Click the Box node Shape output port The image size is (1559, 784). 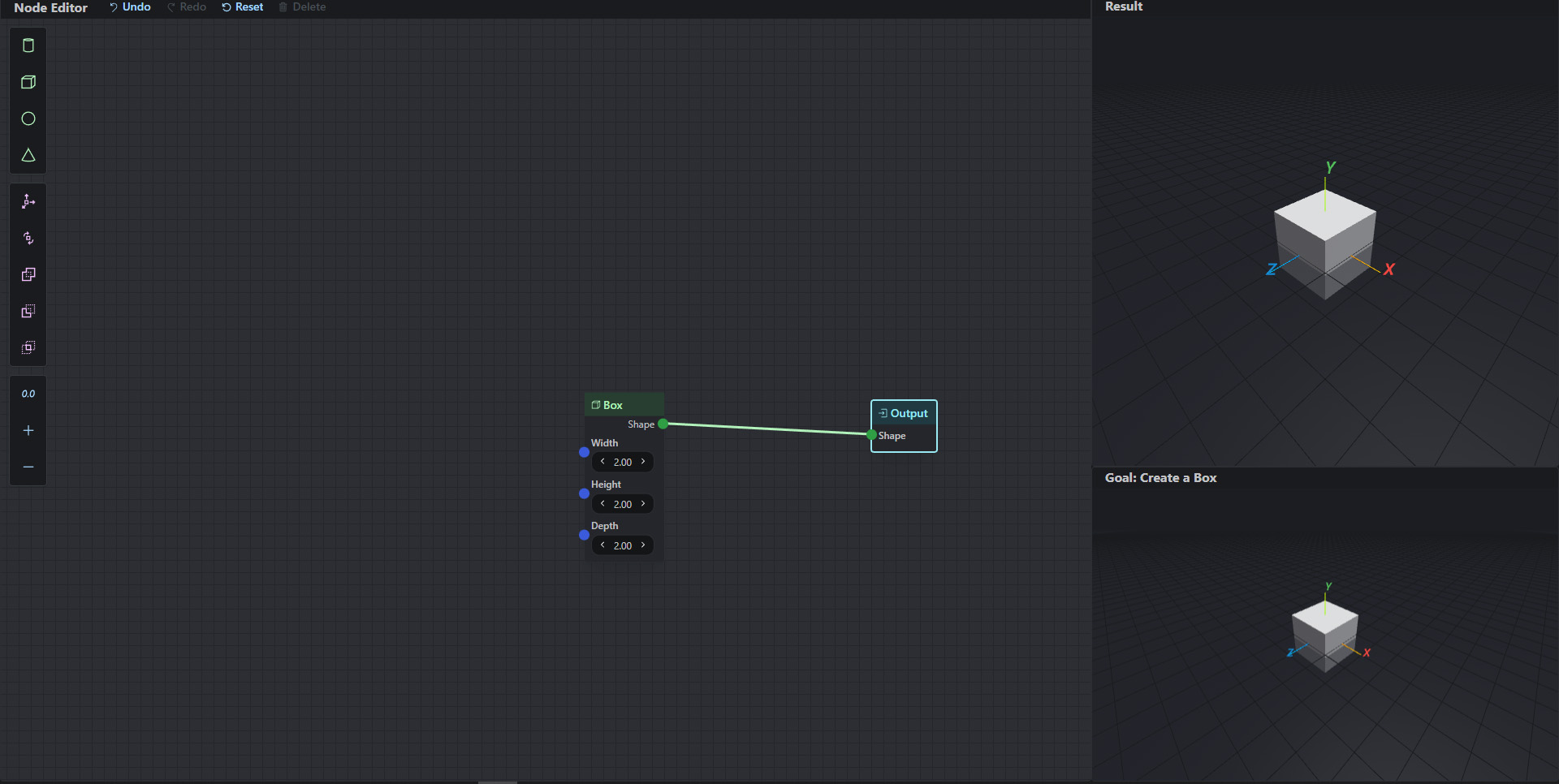coord(663,424)
